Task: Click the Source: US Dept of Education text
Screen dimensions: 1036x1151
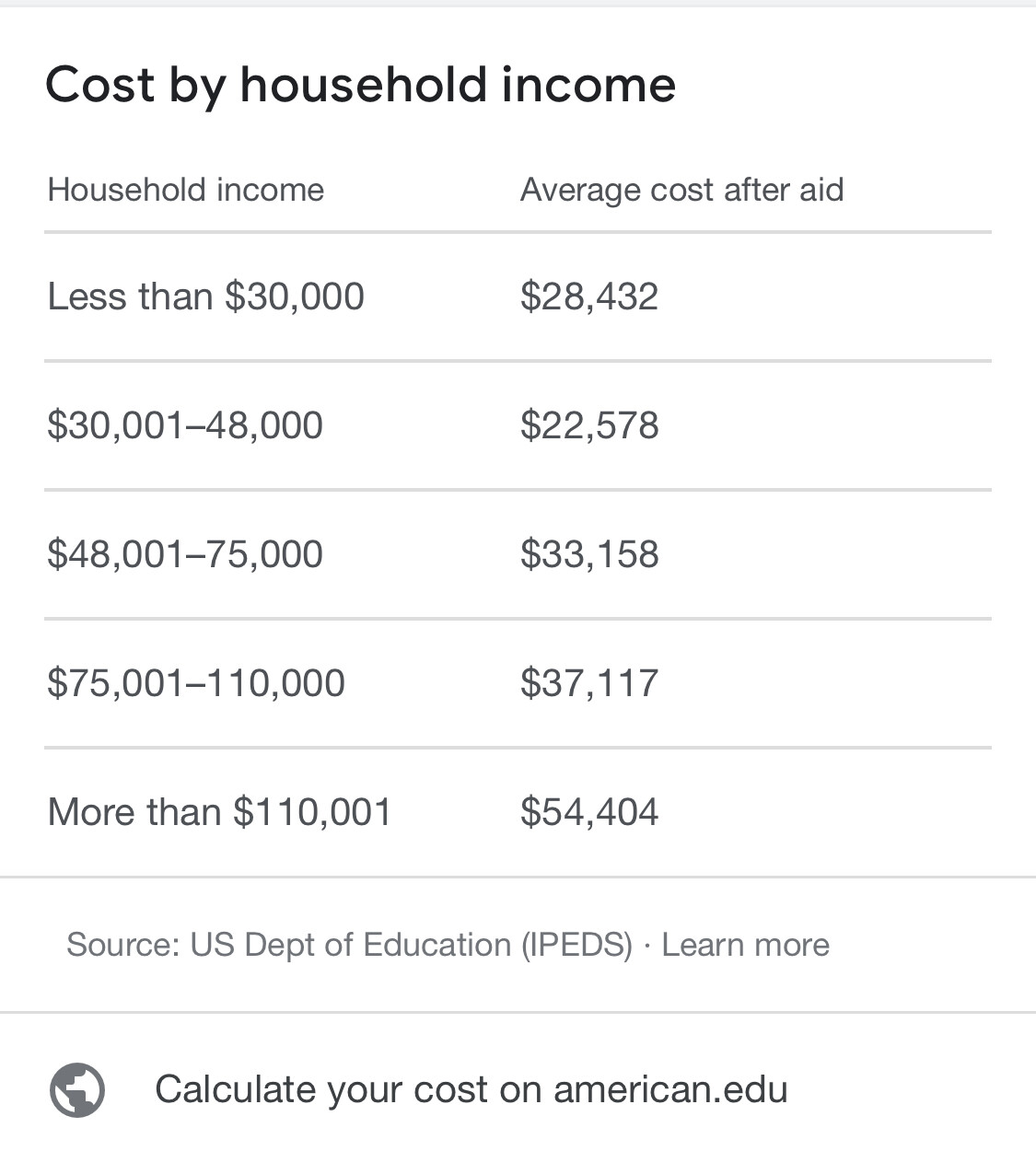Action: pos(289,945)
